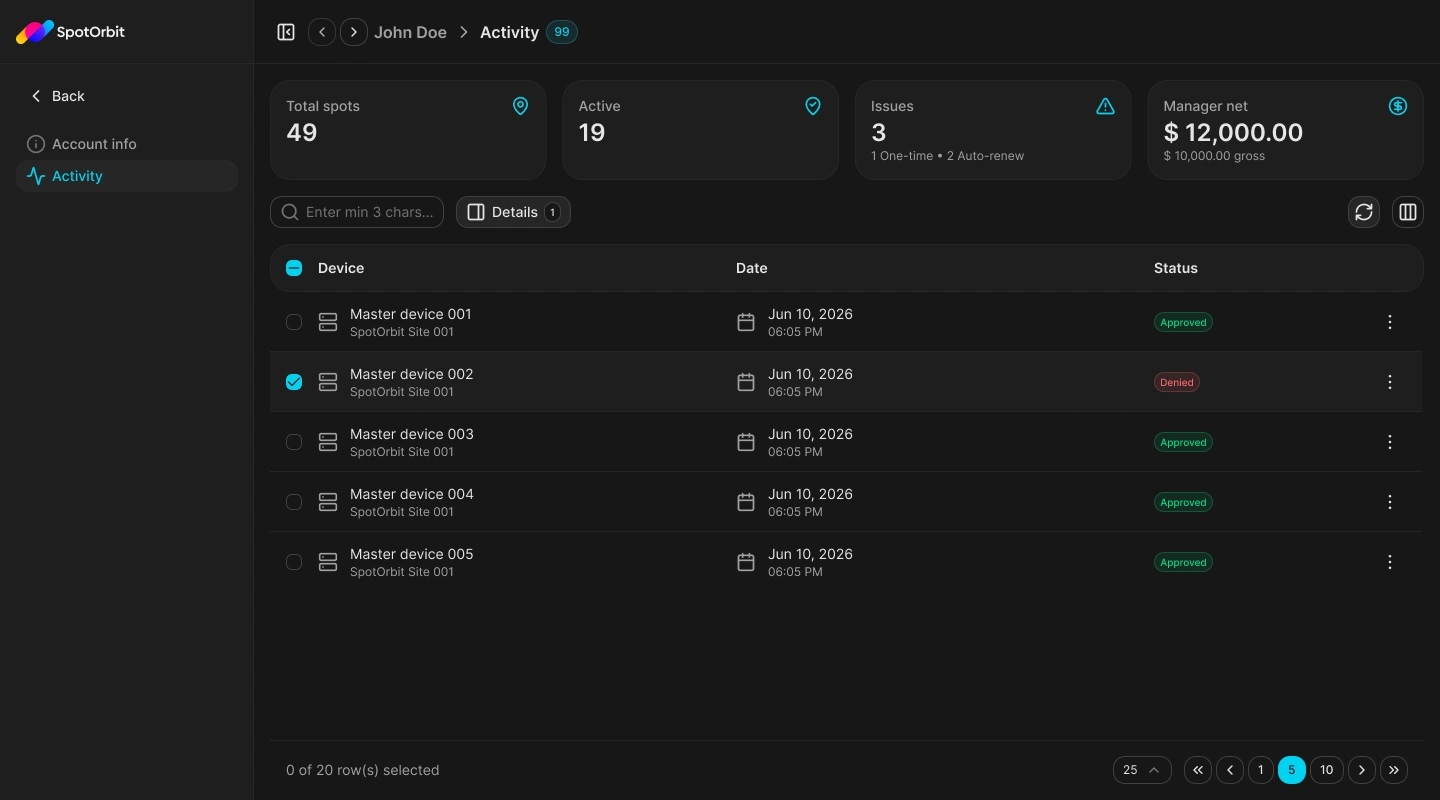The height and width of the screenshot is (800, 1440).
Task: Select Activity in the sidebar
Action: (127, 176)
